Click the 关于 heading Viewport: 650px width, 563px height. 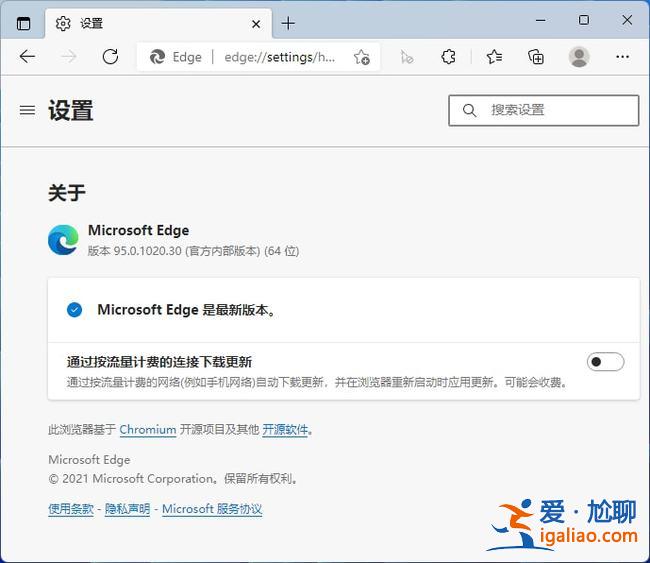click(67, 193)
